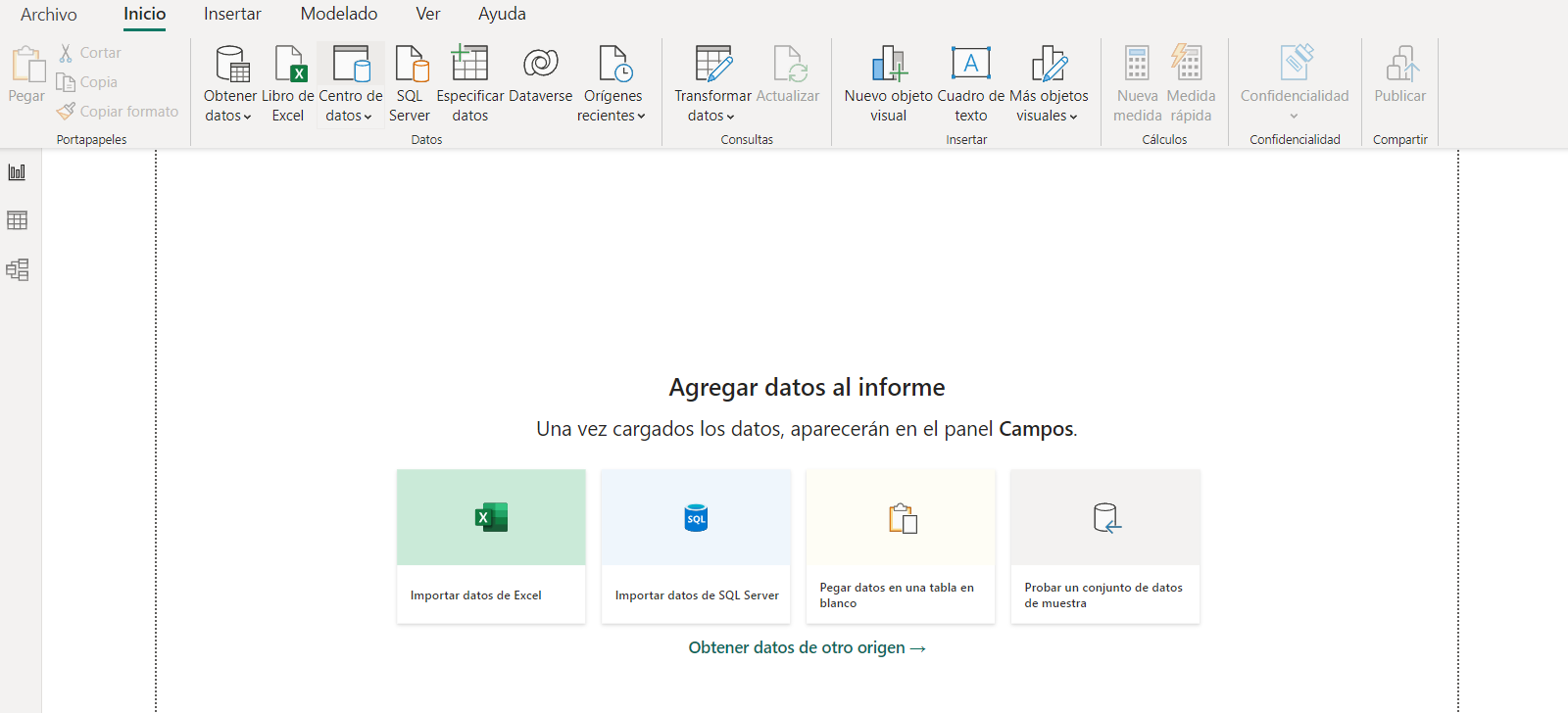Follow Obtener datos de otro origen link
This screenshot has height=713, width=1568.
807,647
